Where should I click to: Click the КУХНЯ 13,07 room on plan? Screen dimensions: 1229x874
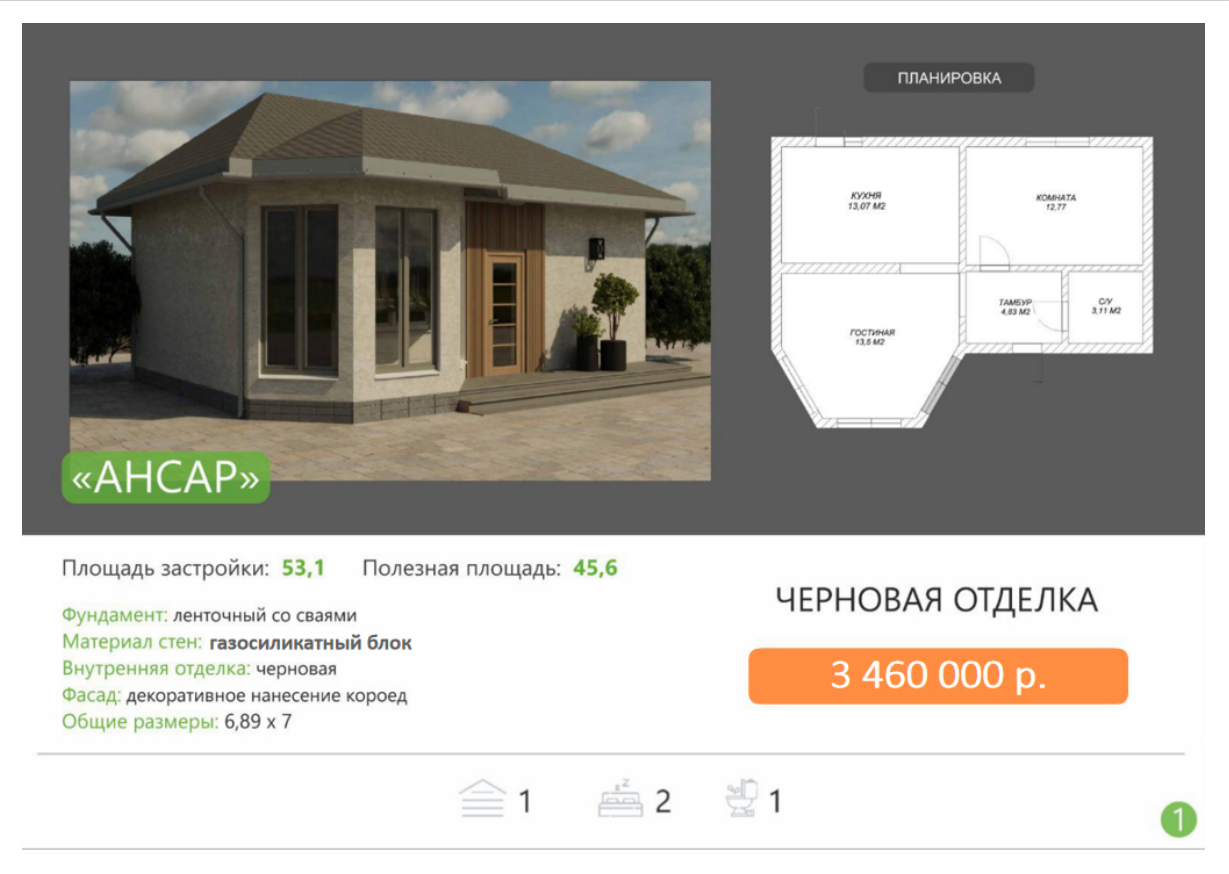[867, 203]
